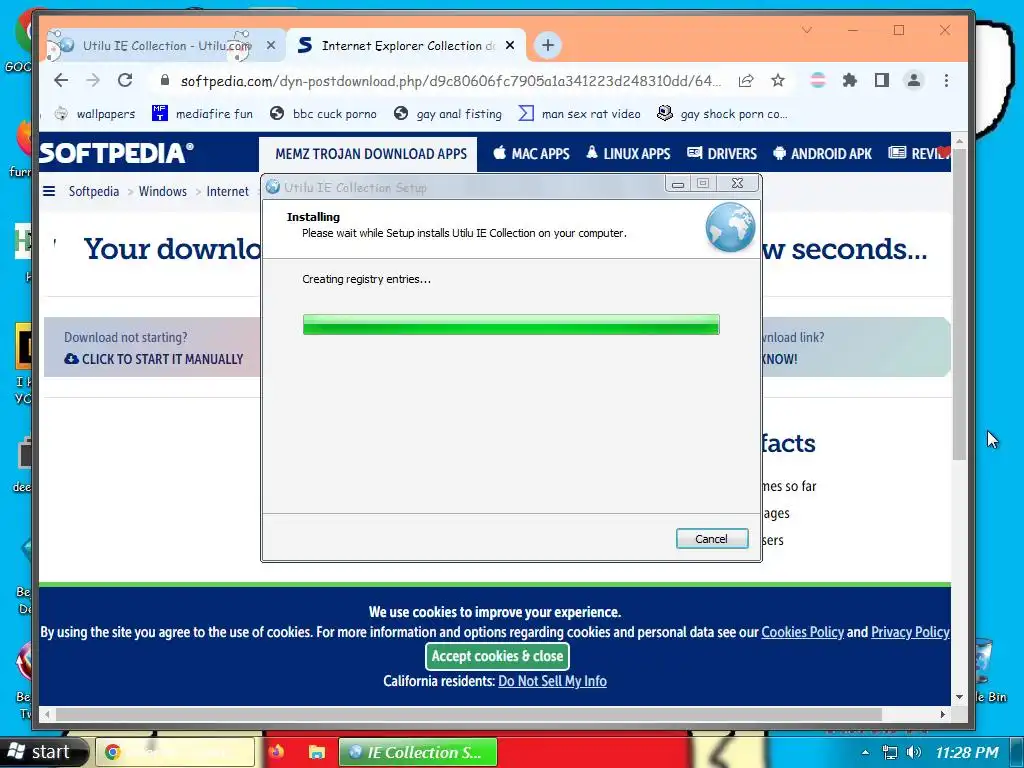Click the setup window title bar icon
This screenshot has width=1024, height=768.
(273, 187)
